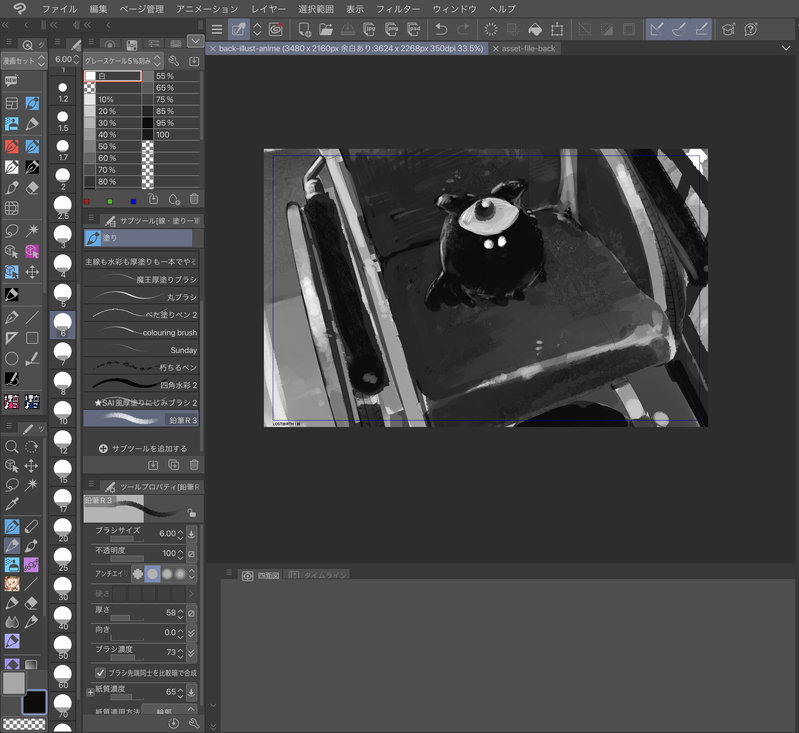Image resolution: width=799 pixels, height=733 pixels.
Task: Select the second anti-aliasing level
Action: [152, 574]
